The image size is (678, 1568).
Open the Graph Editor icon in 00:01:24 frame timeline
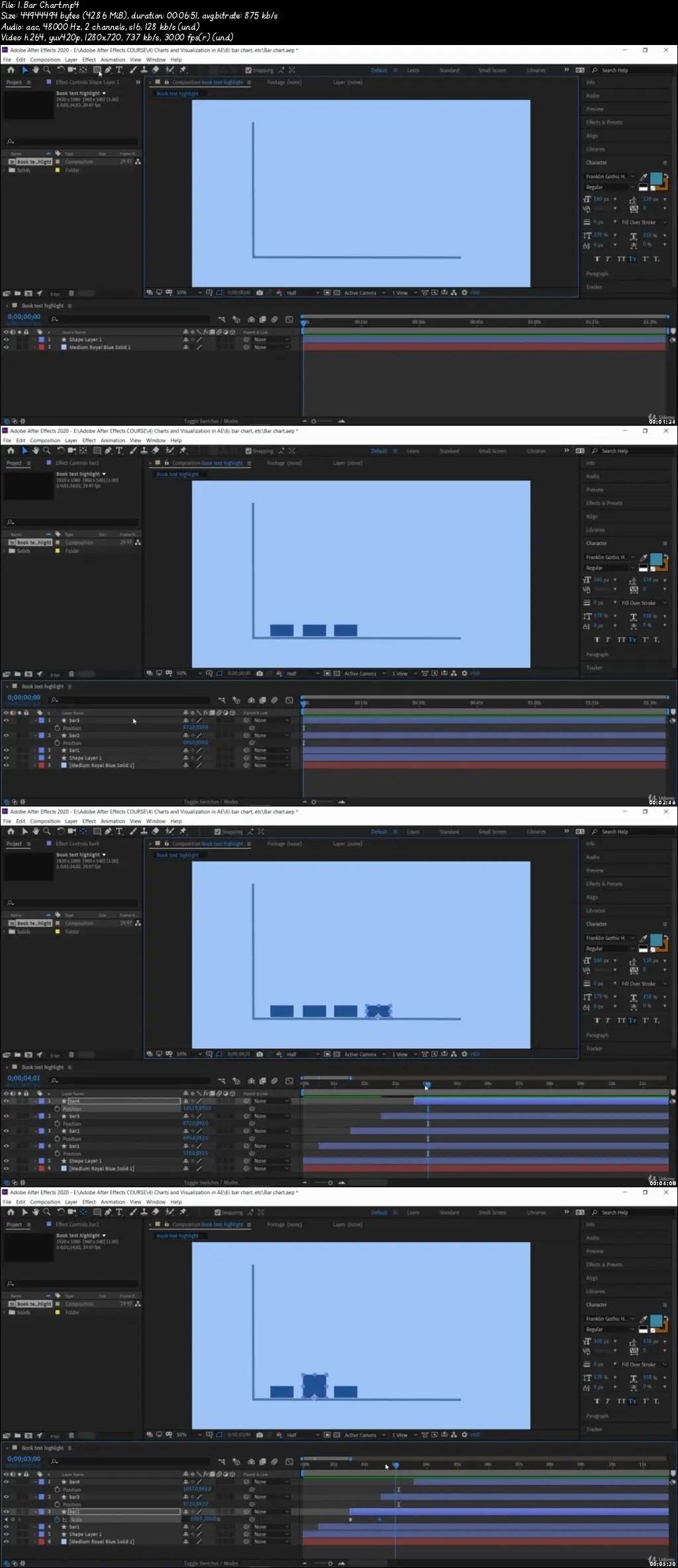point(289,319)
